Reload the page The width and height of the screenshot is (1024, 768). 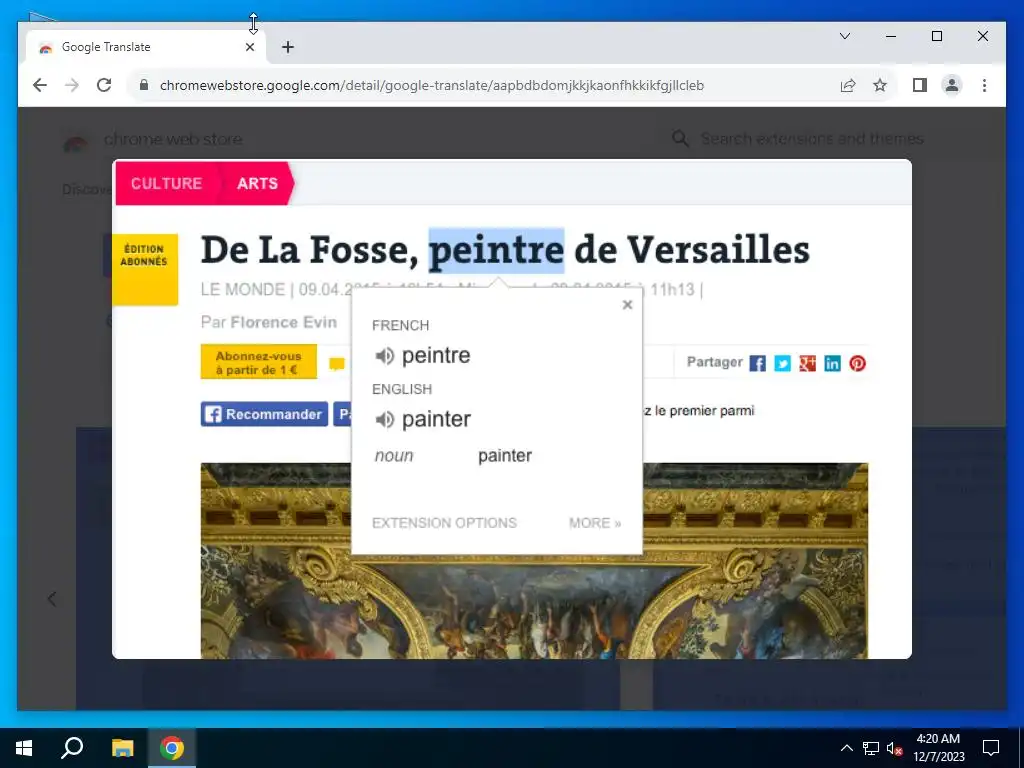click(104, 86)
